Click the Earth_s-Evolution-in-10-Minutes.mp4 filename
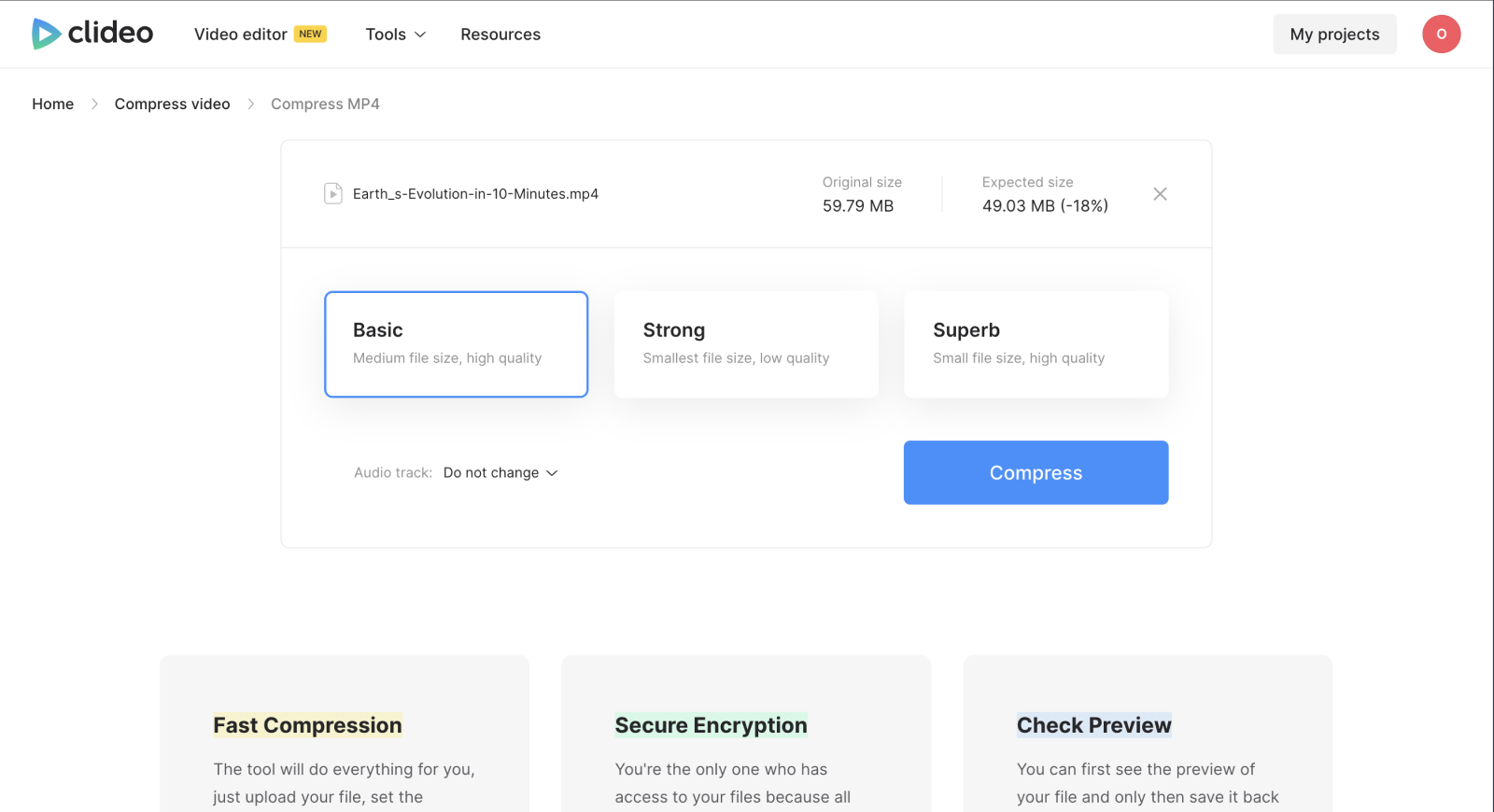The width and height of the screenshot is (1494, 812). pos(475,194)
